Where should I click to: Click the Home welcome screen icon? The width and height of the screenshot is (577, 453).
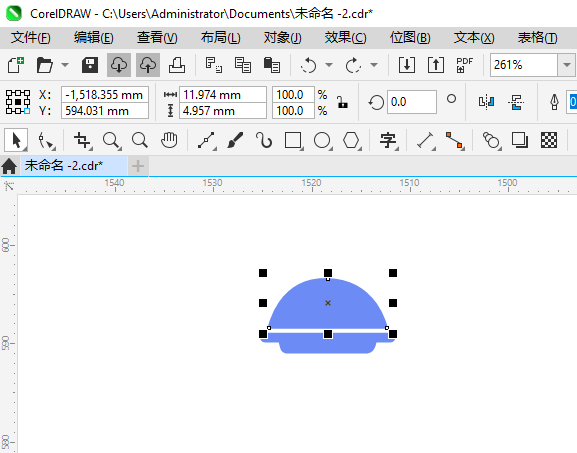pyautogui.click(x=9, y=166)
